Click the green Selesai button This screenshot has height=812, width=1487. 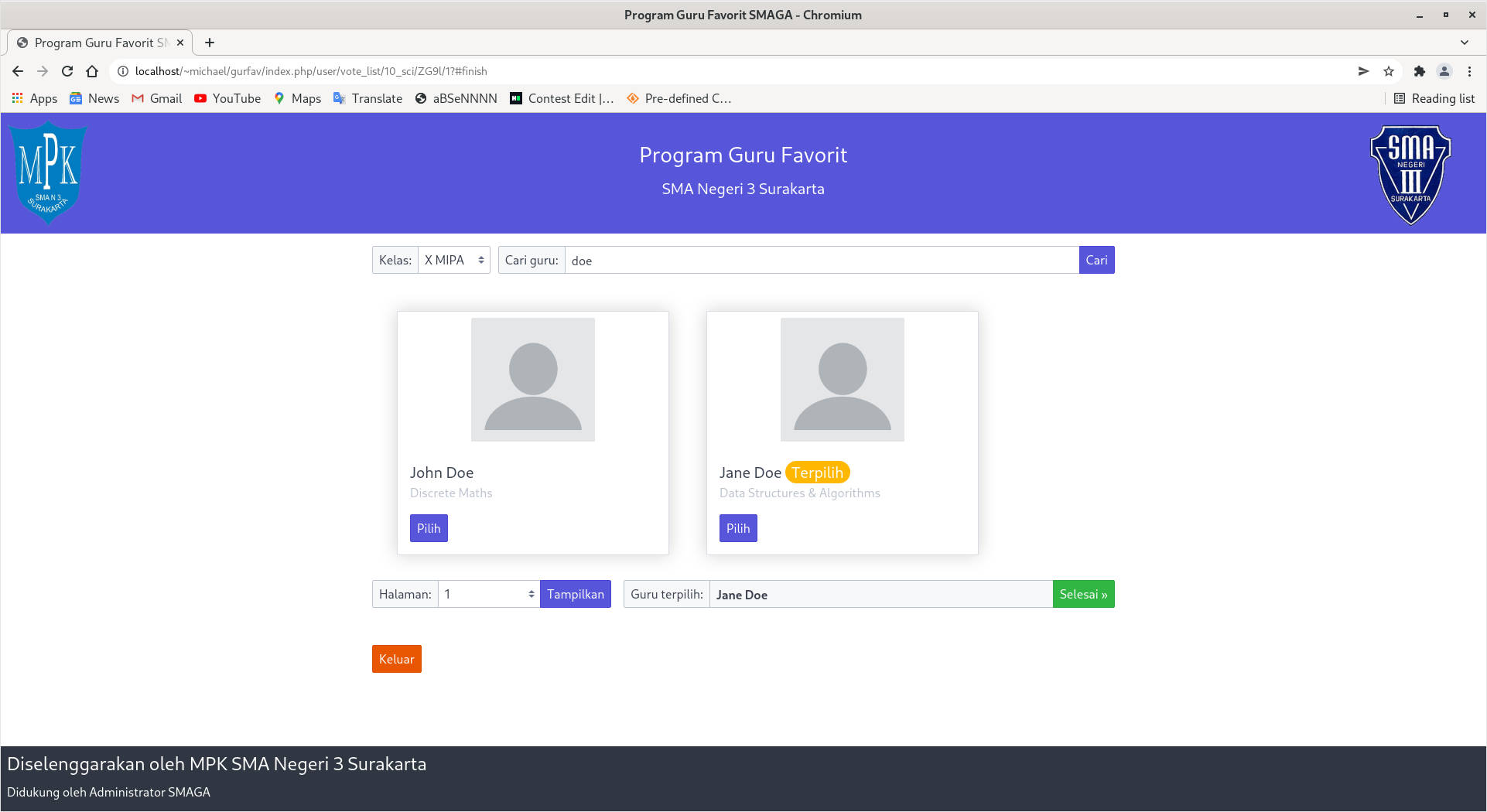pyautogui.click(x=1083, y=595)
